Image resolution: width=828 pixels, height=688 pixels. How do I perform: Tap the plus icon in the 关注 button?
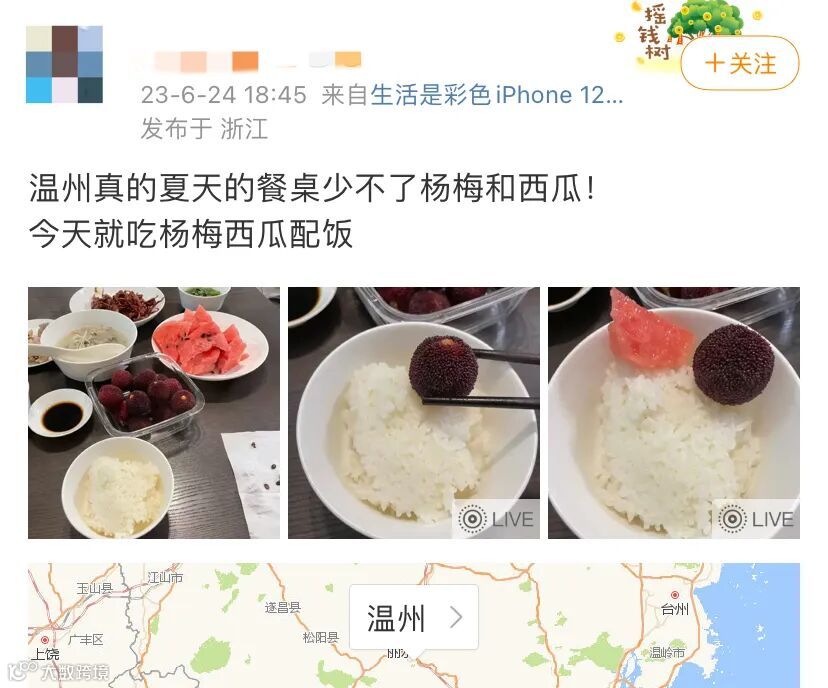click(x=714, y=63)
